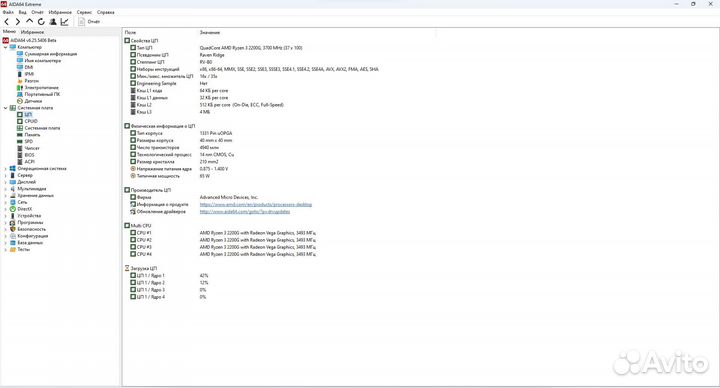Select the Типичная мощность row
Viewport: 720px width, 388px height.
pyautogui.click(x=170, y=176)
